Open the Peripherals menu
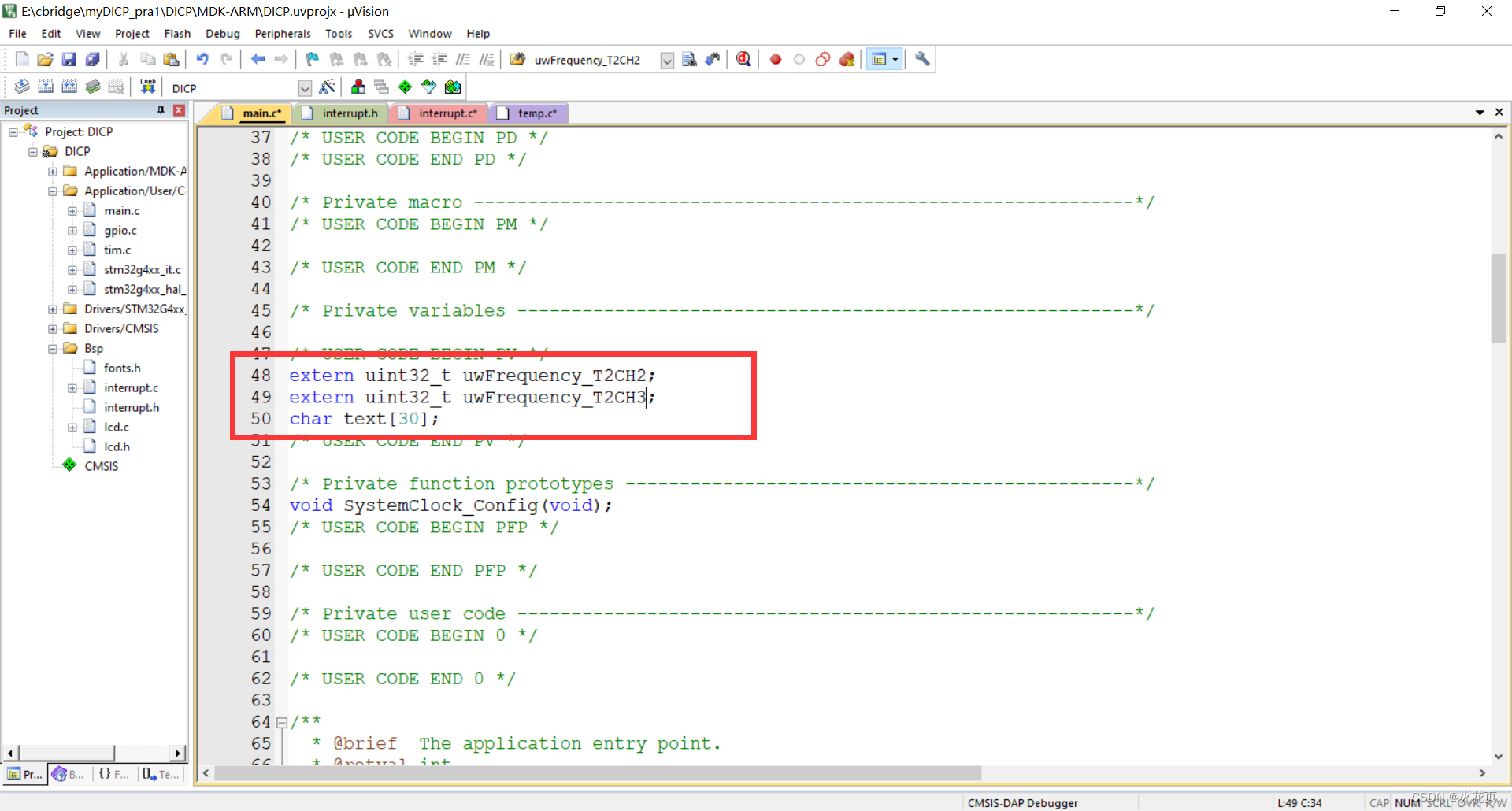Image resolution: width=1512 pixels, height=811 pixels. (x=282, y=33)
